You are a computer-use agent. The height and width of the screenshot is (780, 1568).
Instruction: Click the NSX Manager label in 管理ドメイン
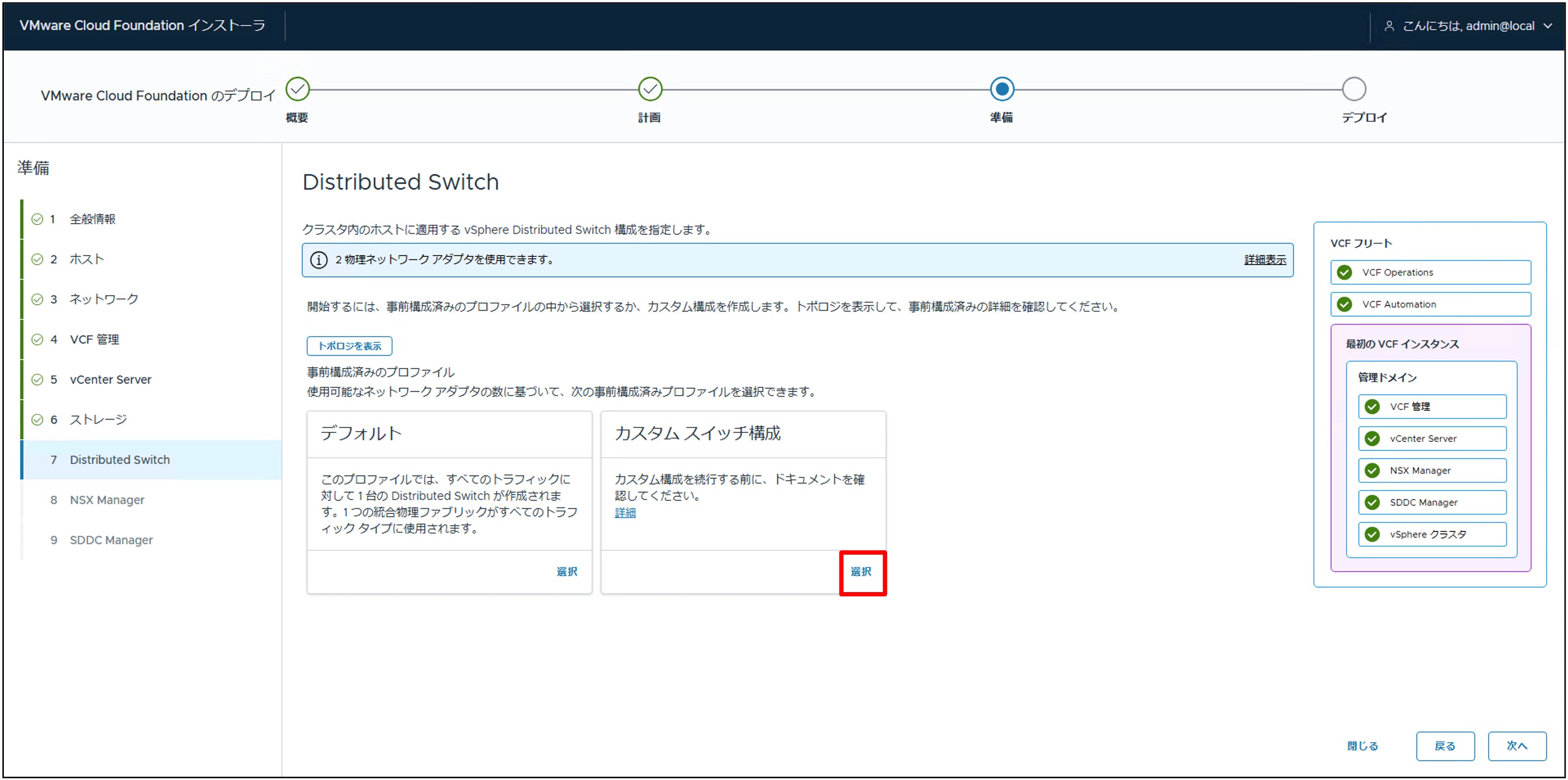[1420, 470]
